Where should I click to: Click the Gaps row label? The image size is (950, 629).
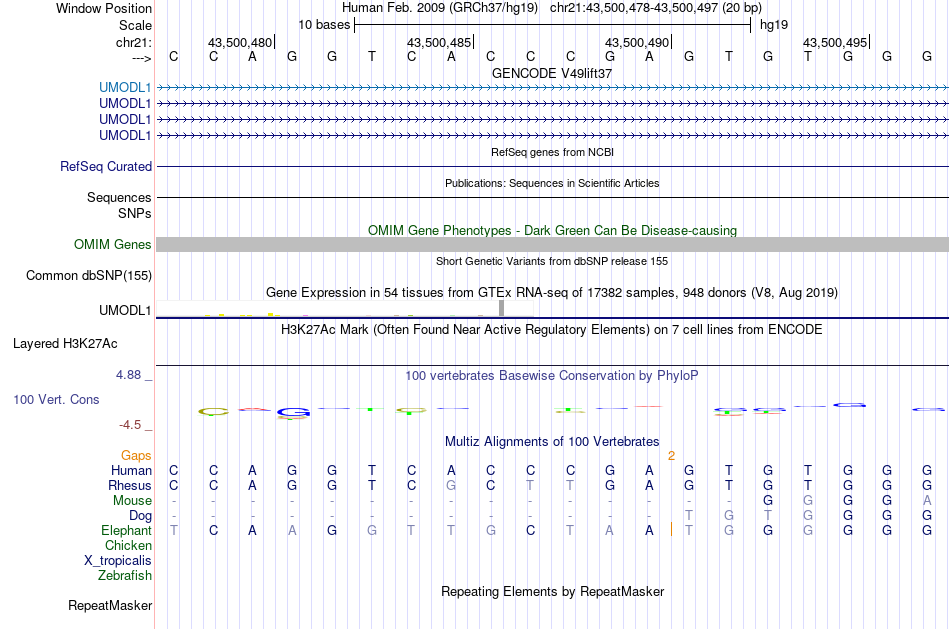pos(136,456)
